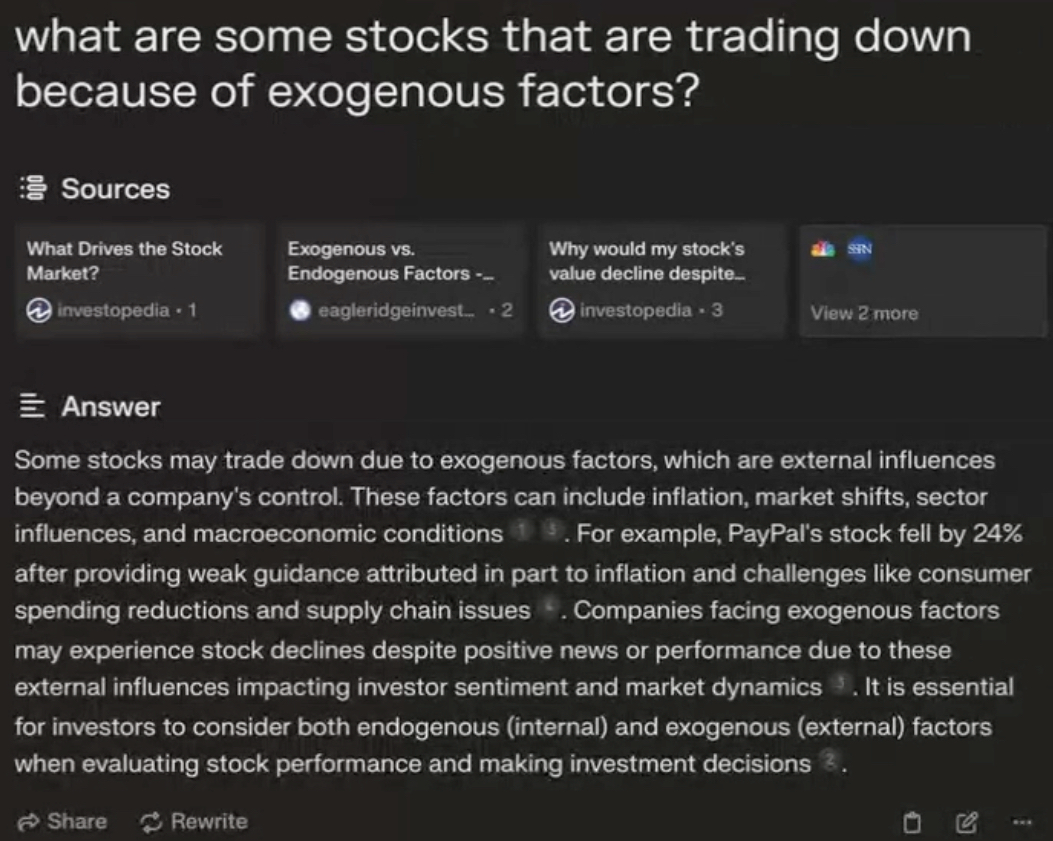Click the SBN source icon
This screenshot has width=1053, height=841.
coord(860,249)
